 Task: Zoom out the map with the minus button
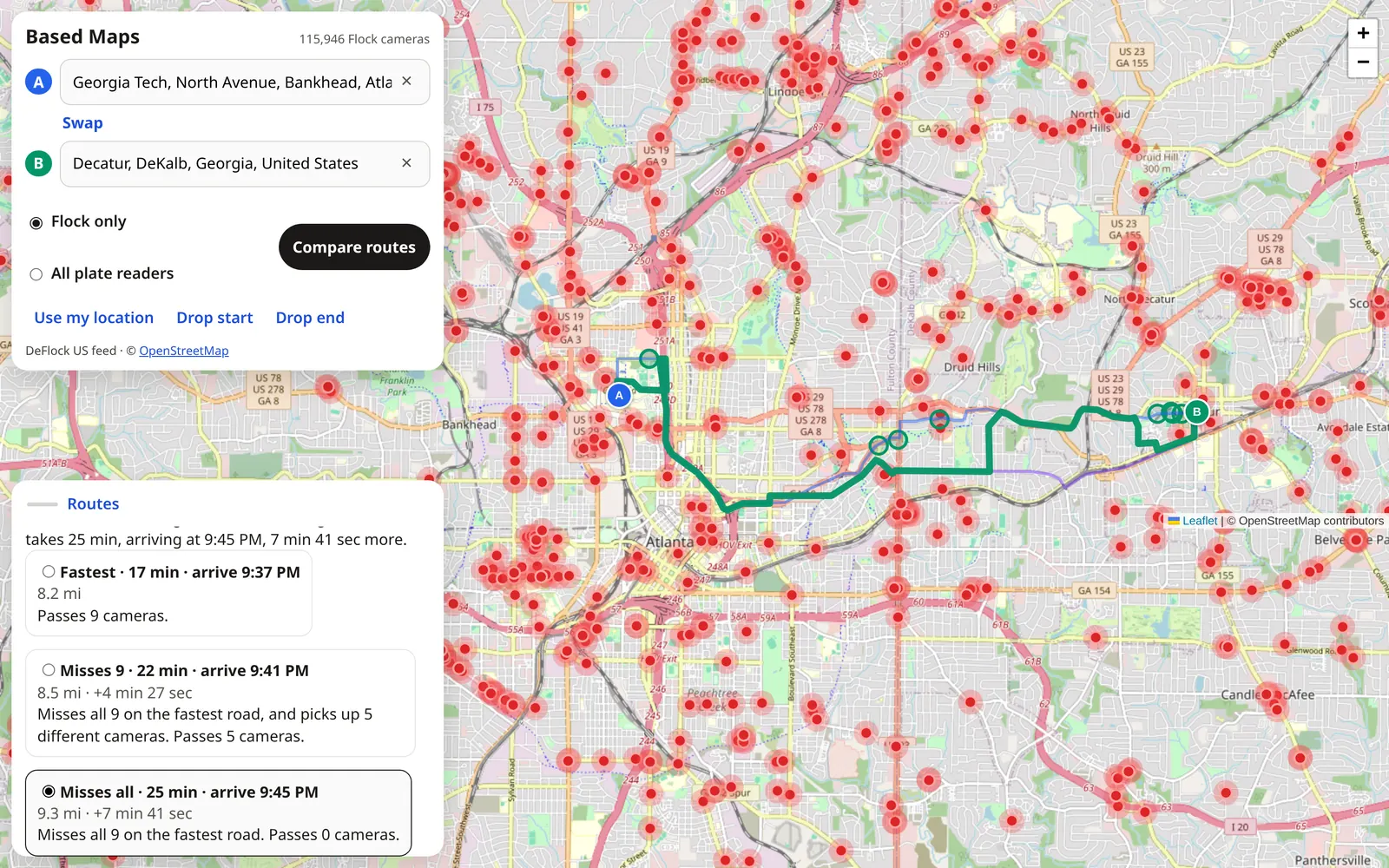point(1363,62)
